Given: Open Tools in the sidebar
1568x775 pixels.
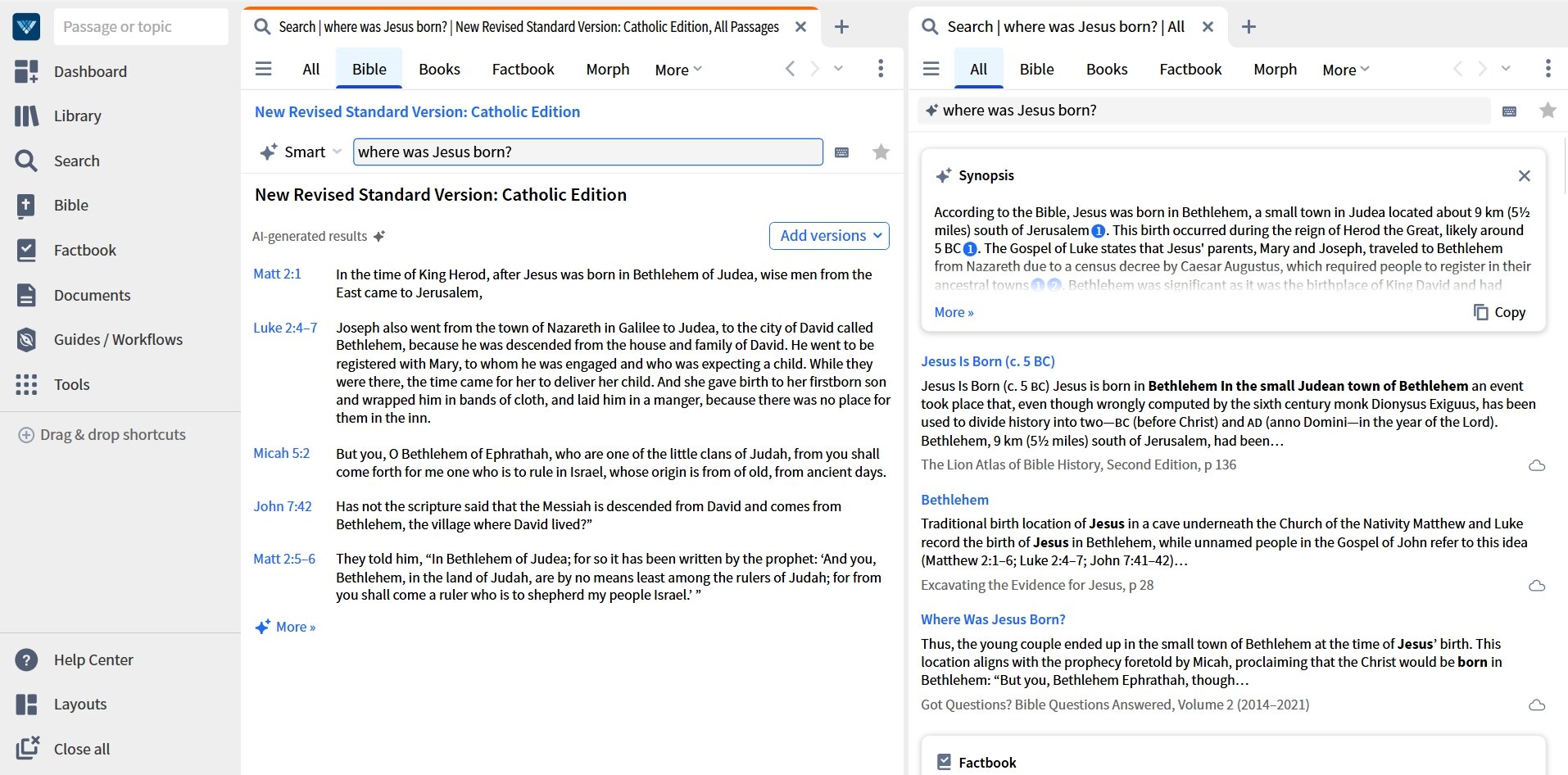Looking at the screenshot, I should click(x=52, y=384).
